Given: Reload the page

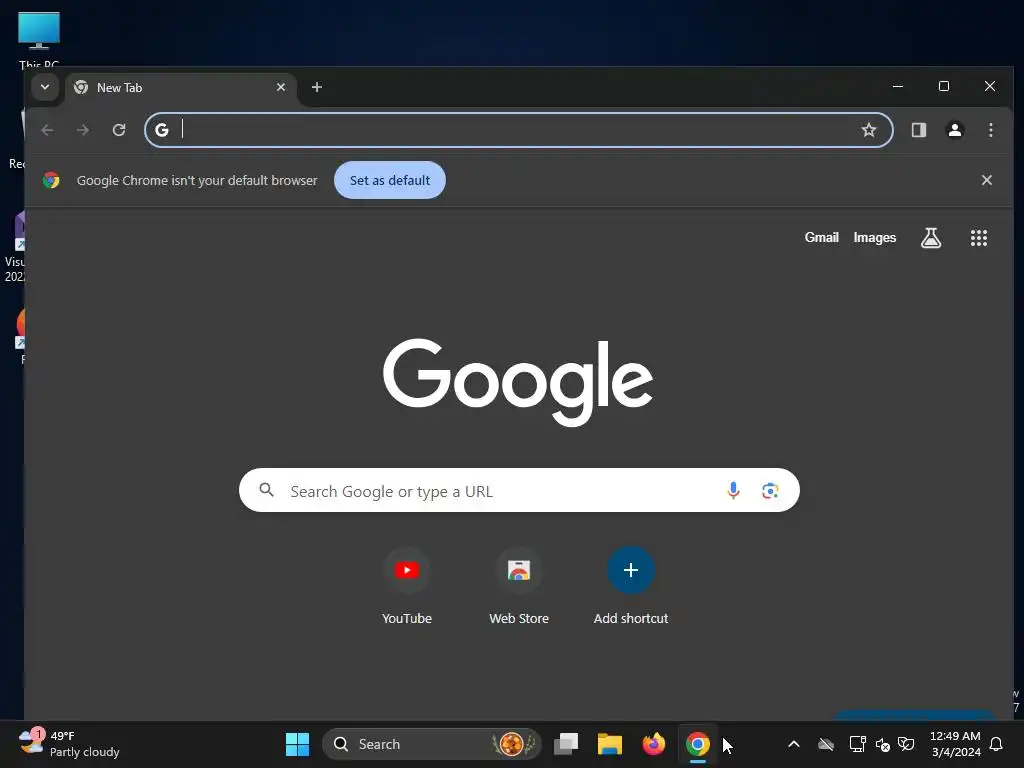Looking at the screenshot, I should pos(118,130).
